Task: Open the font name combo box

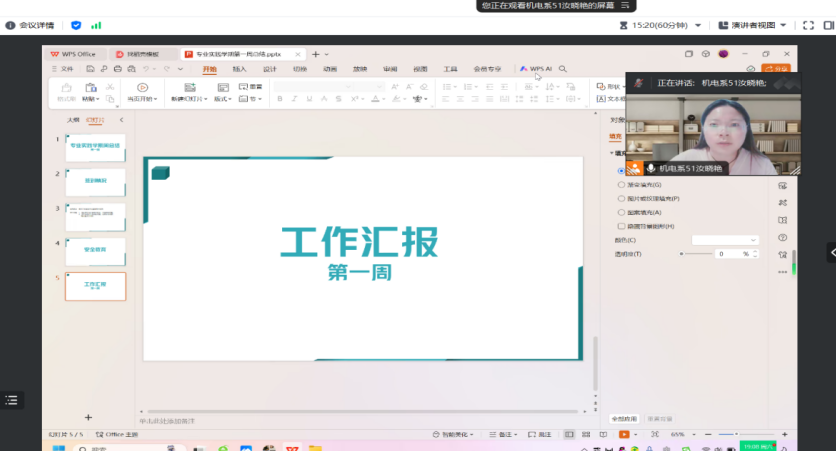Action: [315, 87]
